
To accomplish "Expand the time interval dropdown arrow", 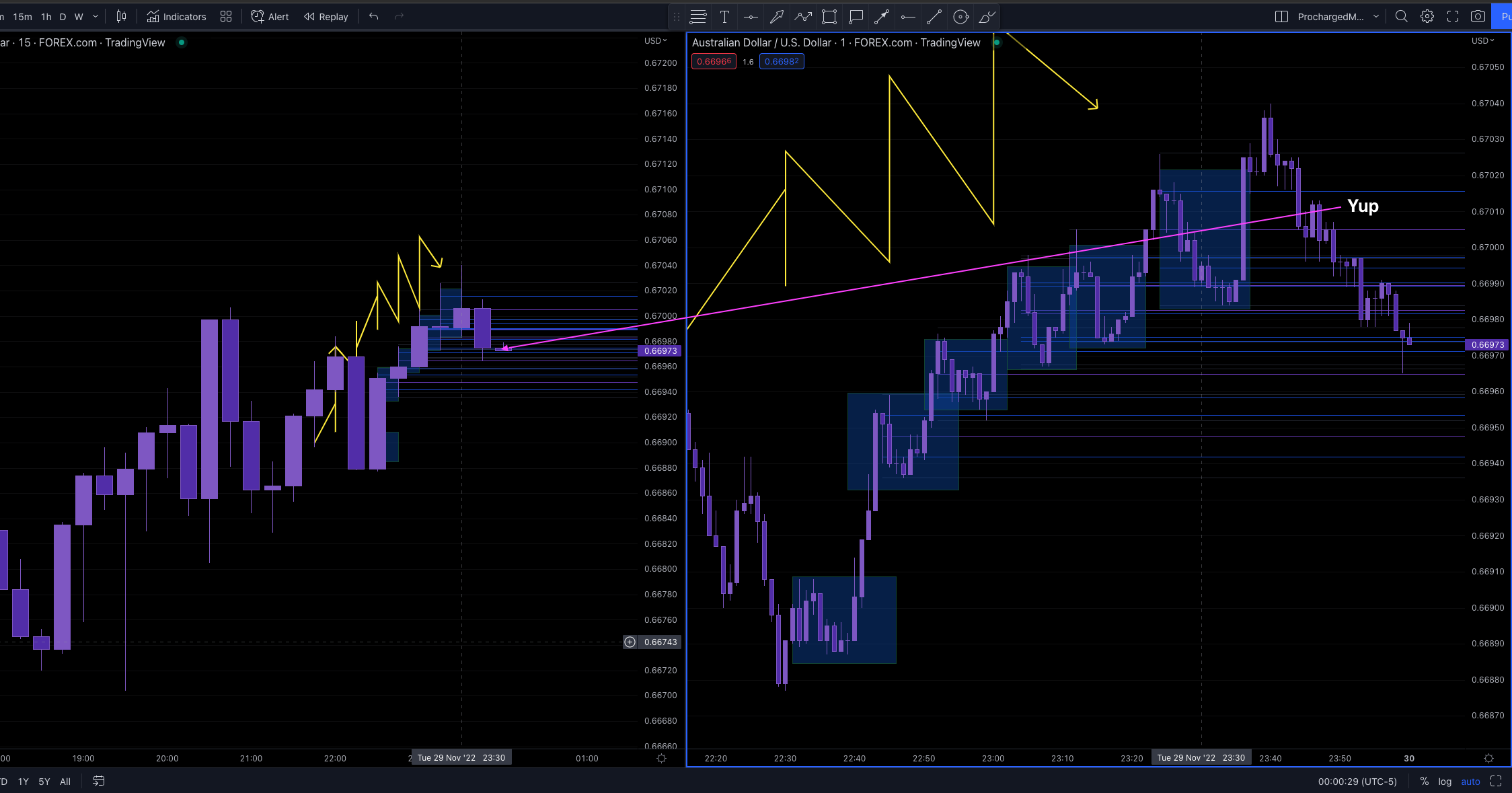I will tap(96, 16).
